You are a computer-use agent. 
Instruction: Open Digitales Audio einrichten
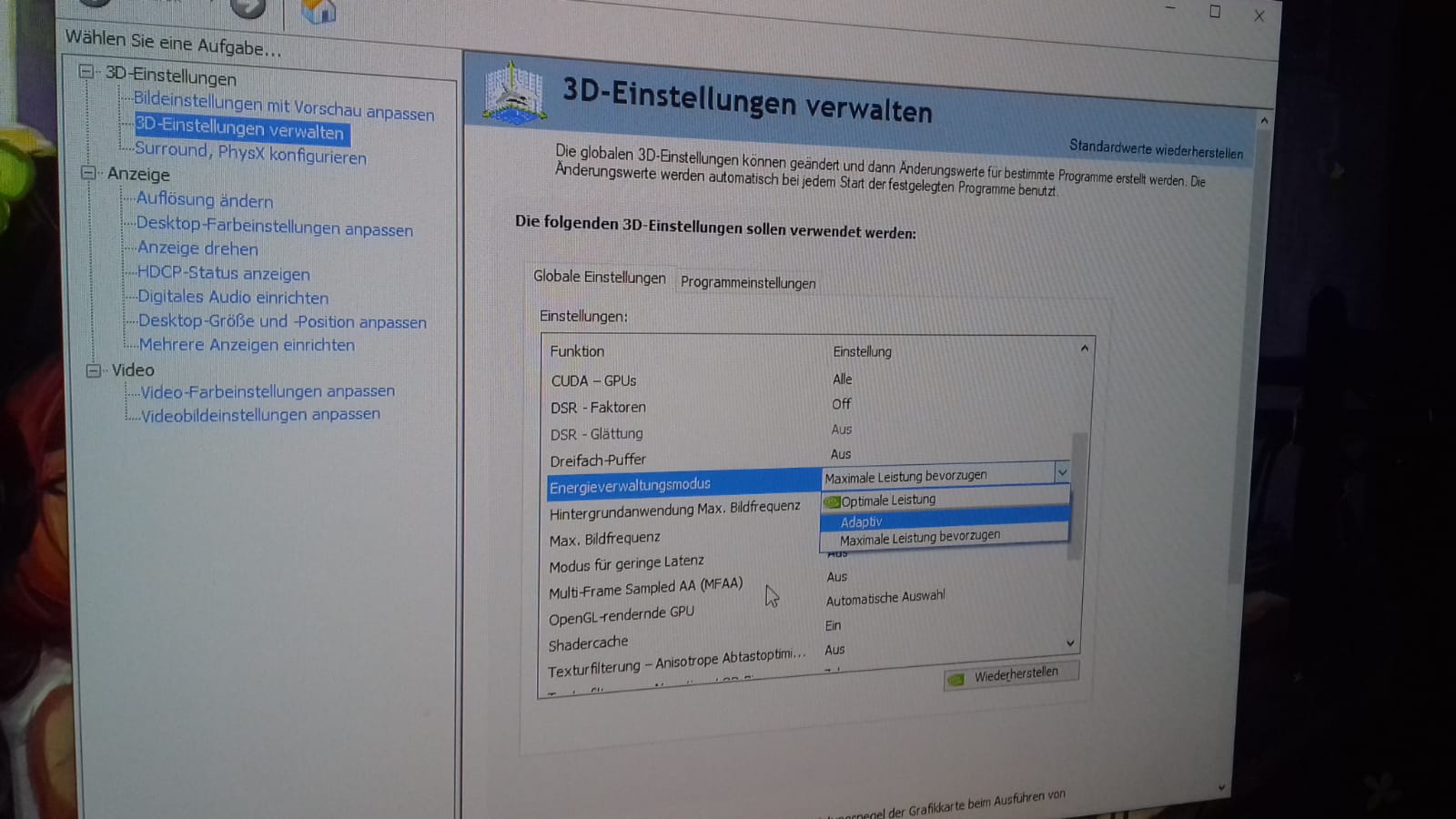pos(233,298)
